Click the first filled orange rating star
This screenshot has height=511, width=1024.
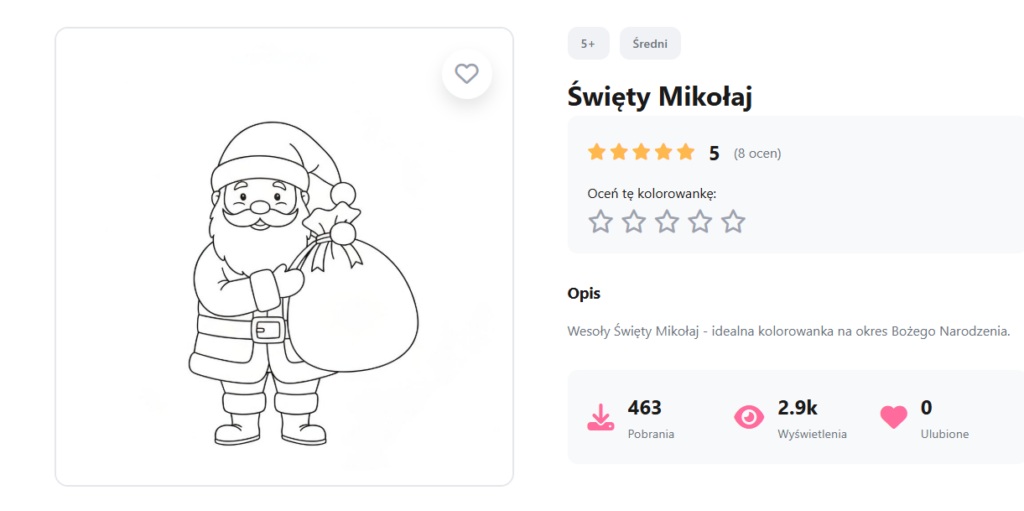[597, 152]
